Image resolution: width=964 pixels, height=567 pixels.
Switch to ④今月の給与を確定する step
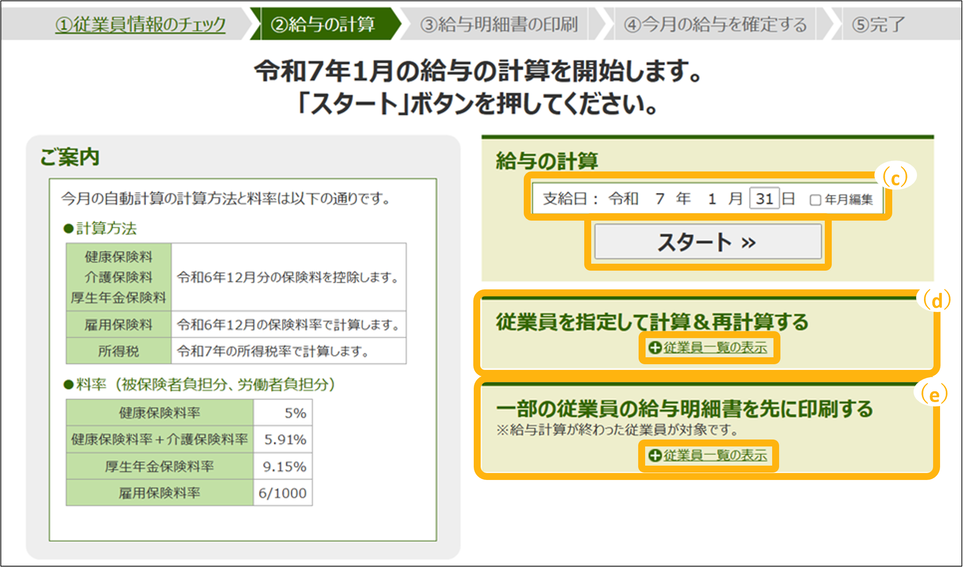714,24
